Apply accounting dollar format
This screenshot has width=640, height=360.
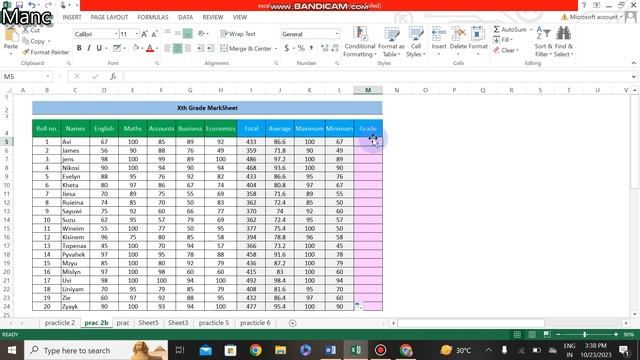287,48
